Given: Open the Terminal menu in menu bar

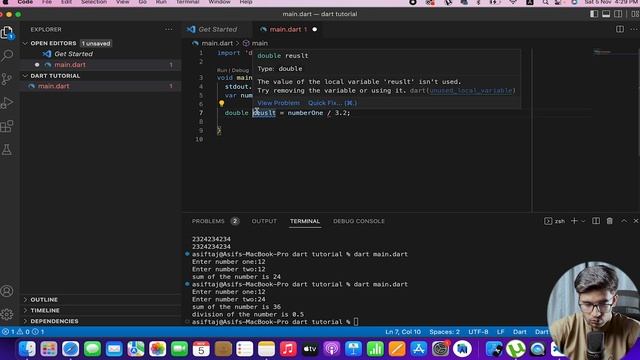Looking at the screenshot, I should pyautogui.click(x=187, y=2).
